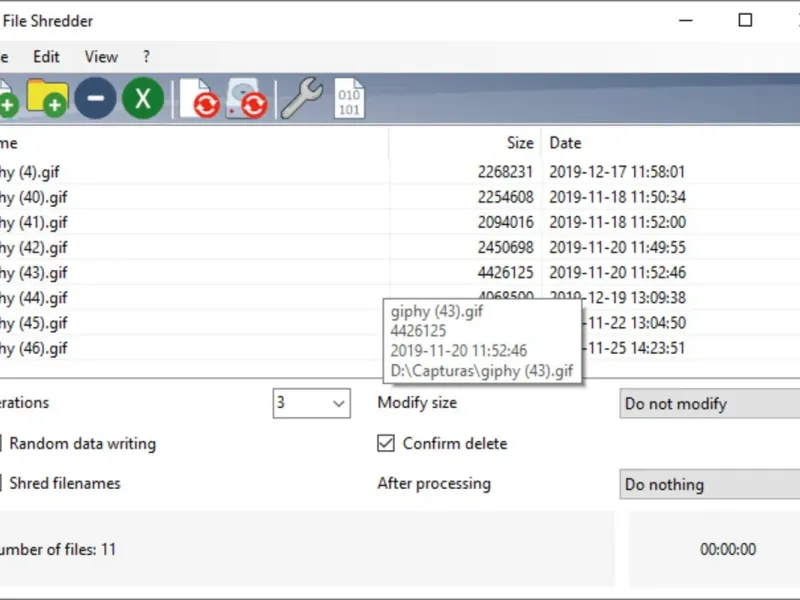Viewport: 800px width, 600px height.
Task: Click the 010 101 binary file icon
Action: (349, 98)
